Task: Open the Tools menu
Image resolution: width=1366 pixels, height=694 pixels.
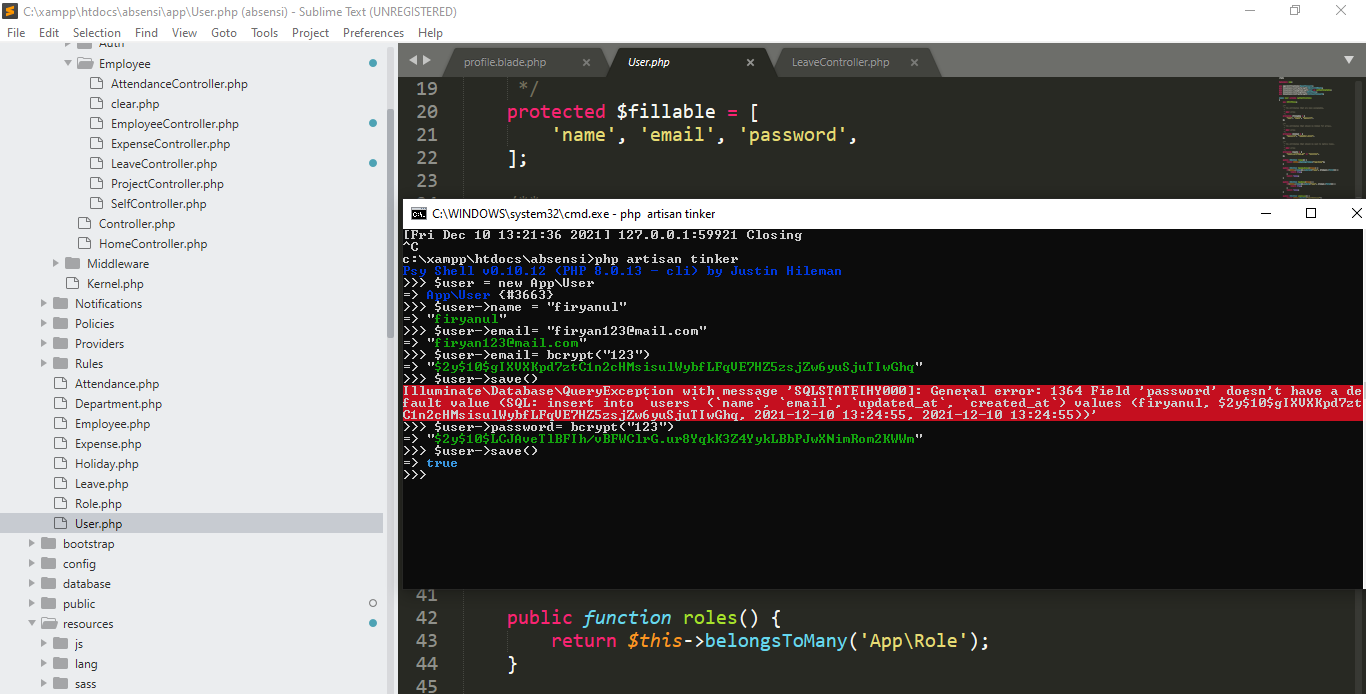Action: pyautogui.click(x=265, y=32)
